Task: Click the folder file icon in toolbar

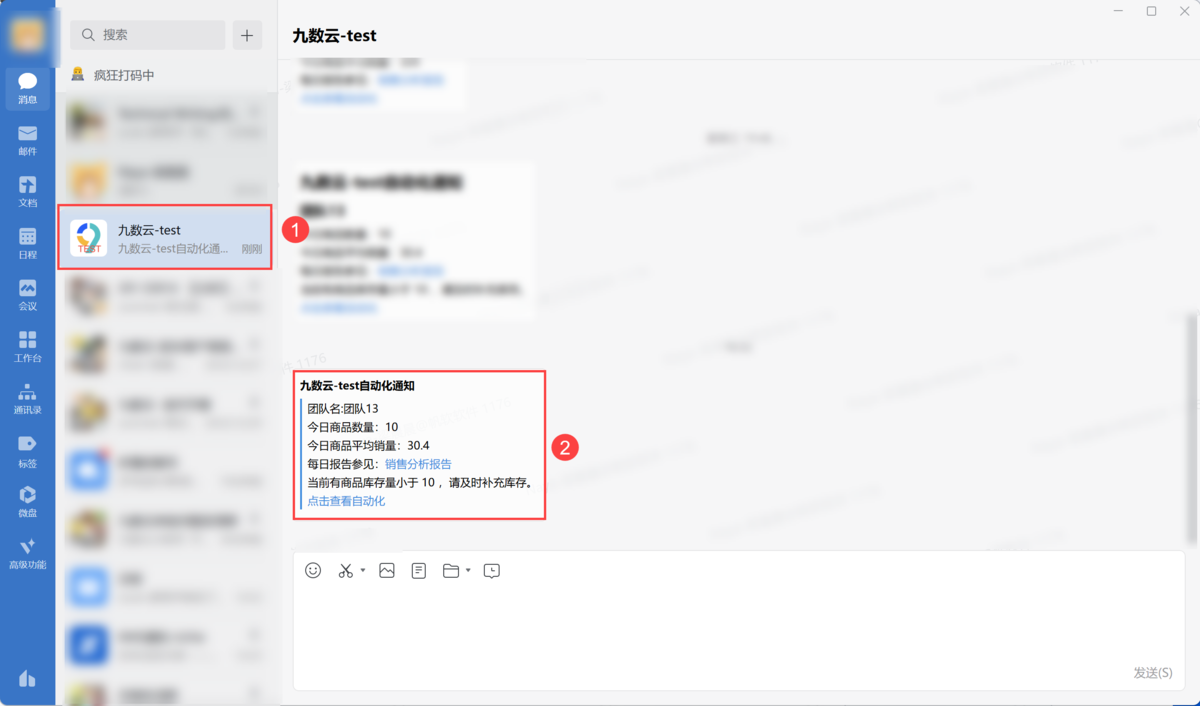Action: click(x=451, y=570)
